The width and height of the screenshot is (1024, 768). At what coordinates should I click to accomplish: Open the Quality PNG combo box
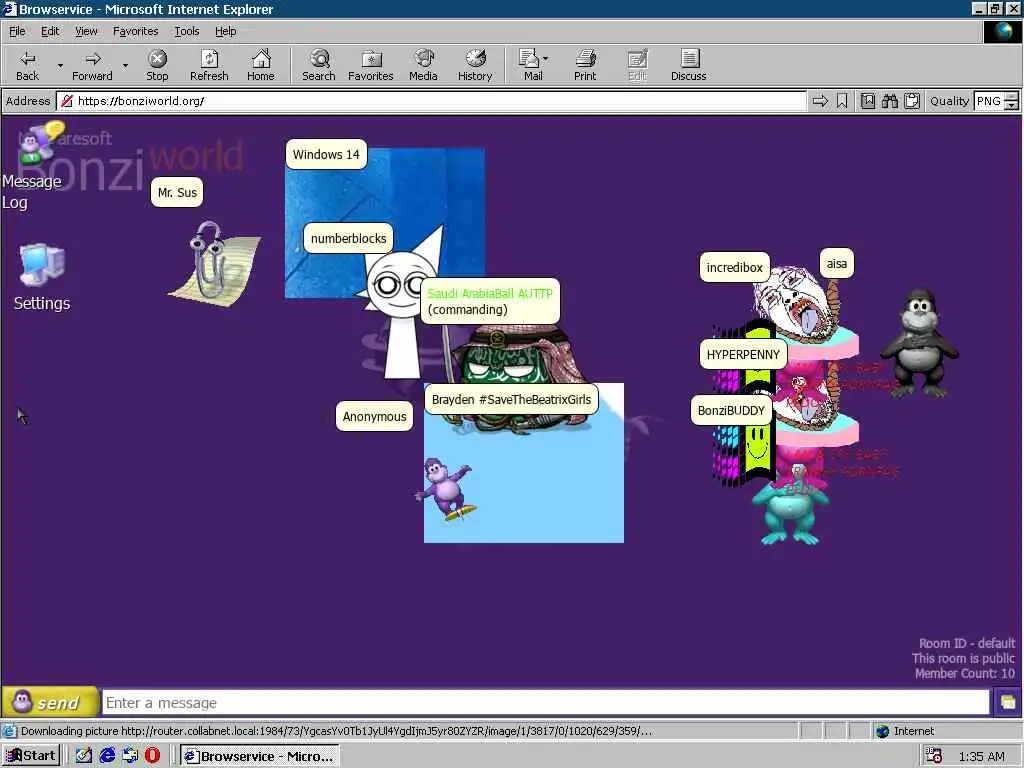(x=995, y=101)
